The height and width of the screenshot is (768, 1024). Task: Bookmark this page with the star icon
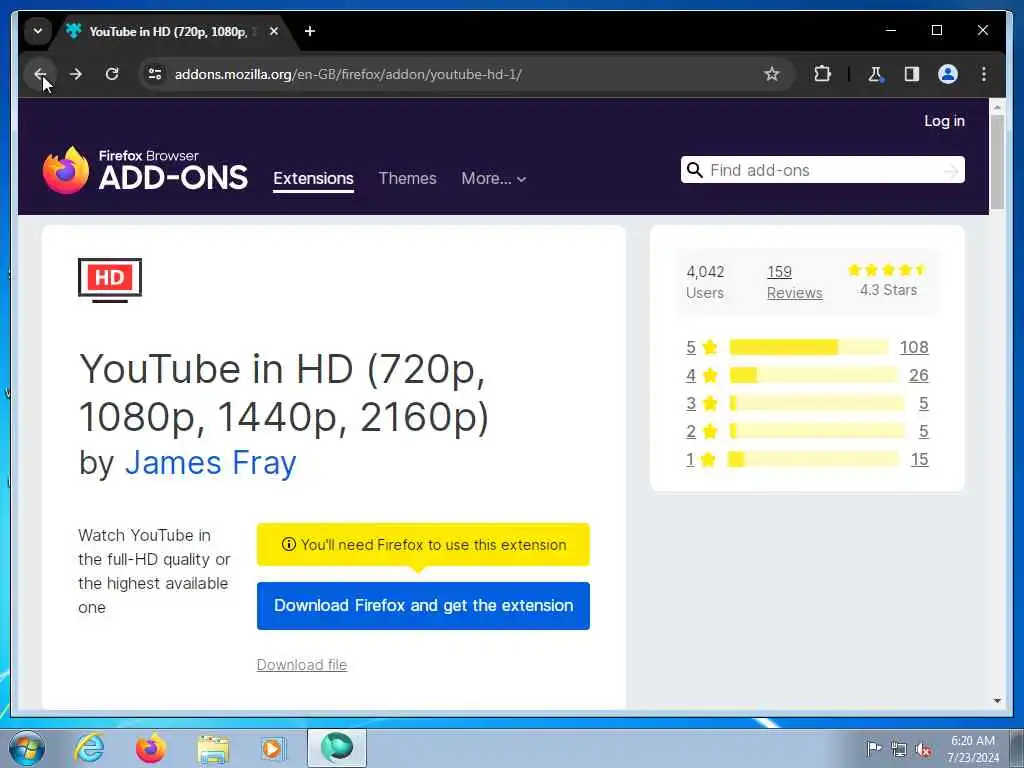pyautogui.click(x=771, y=74)
